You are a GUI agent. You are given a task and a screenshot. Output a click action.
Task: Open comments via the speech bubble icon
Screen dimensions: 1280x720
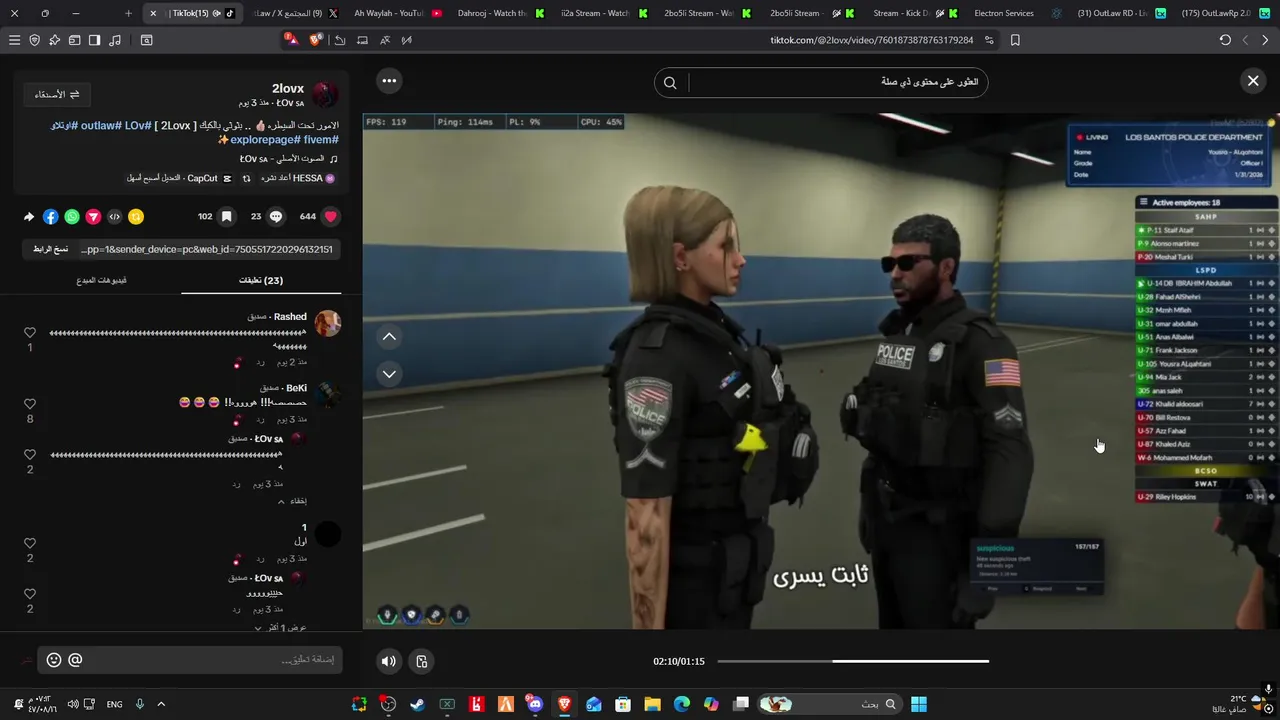[276, 216]
